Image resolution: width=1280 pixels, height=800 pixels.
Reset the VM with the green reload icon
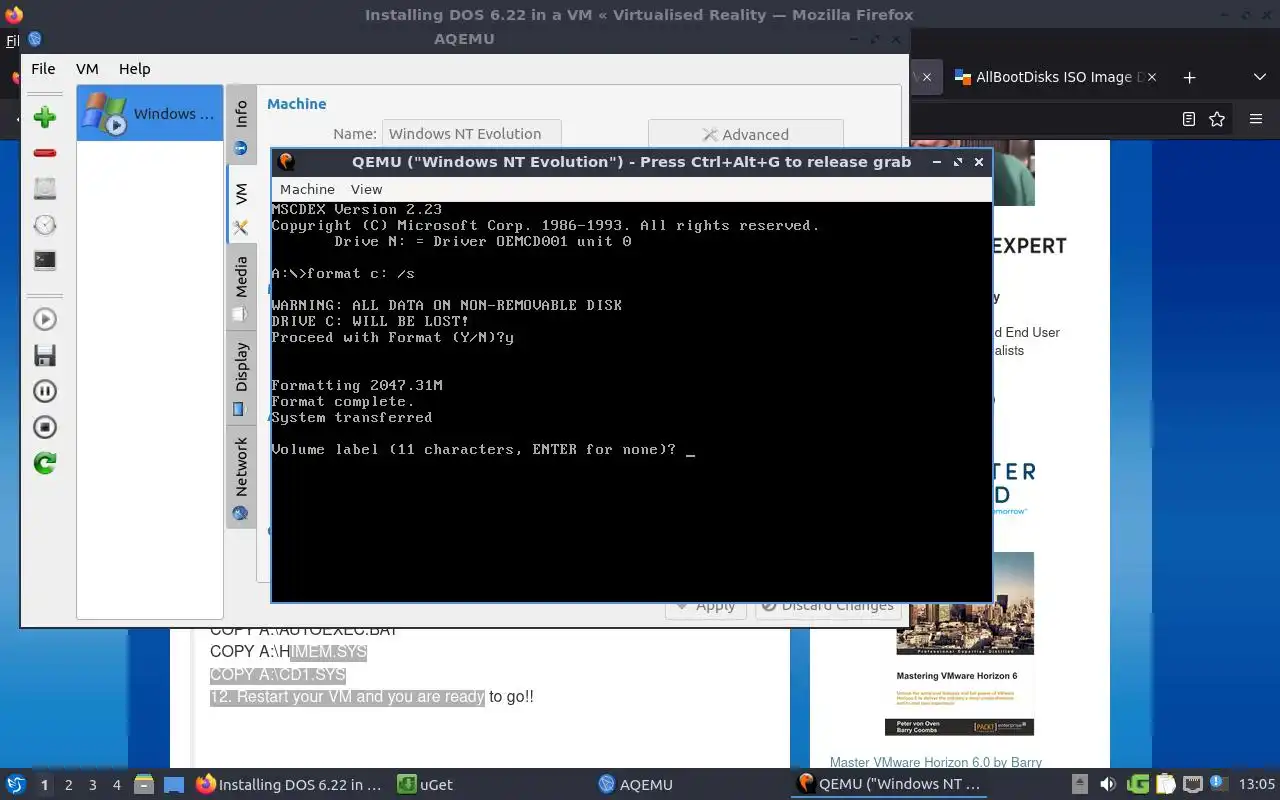point(44,463)
